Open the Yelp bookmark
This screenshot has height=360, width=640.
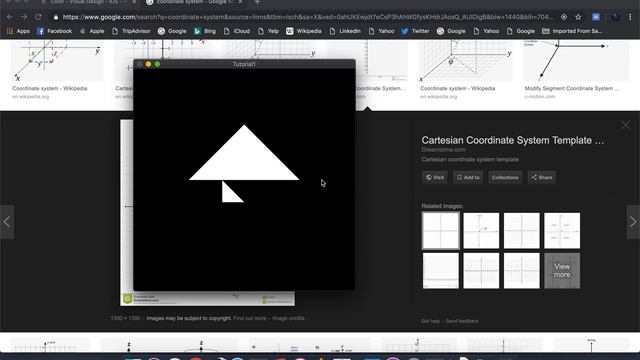pos(268,31)
